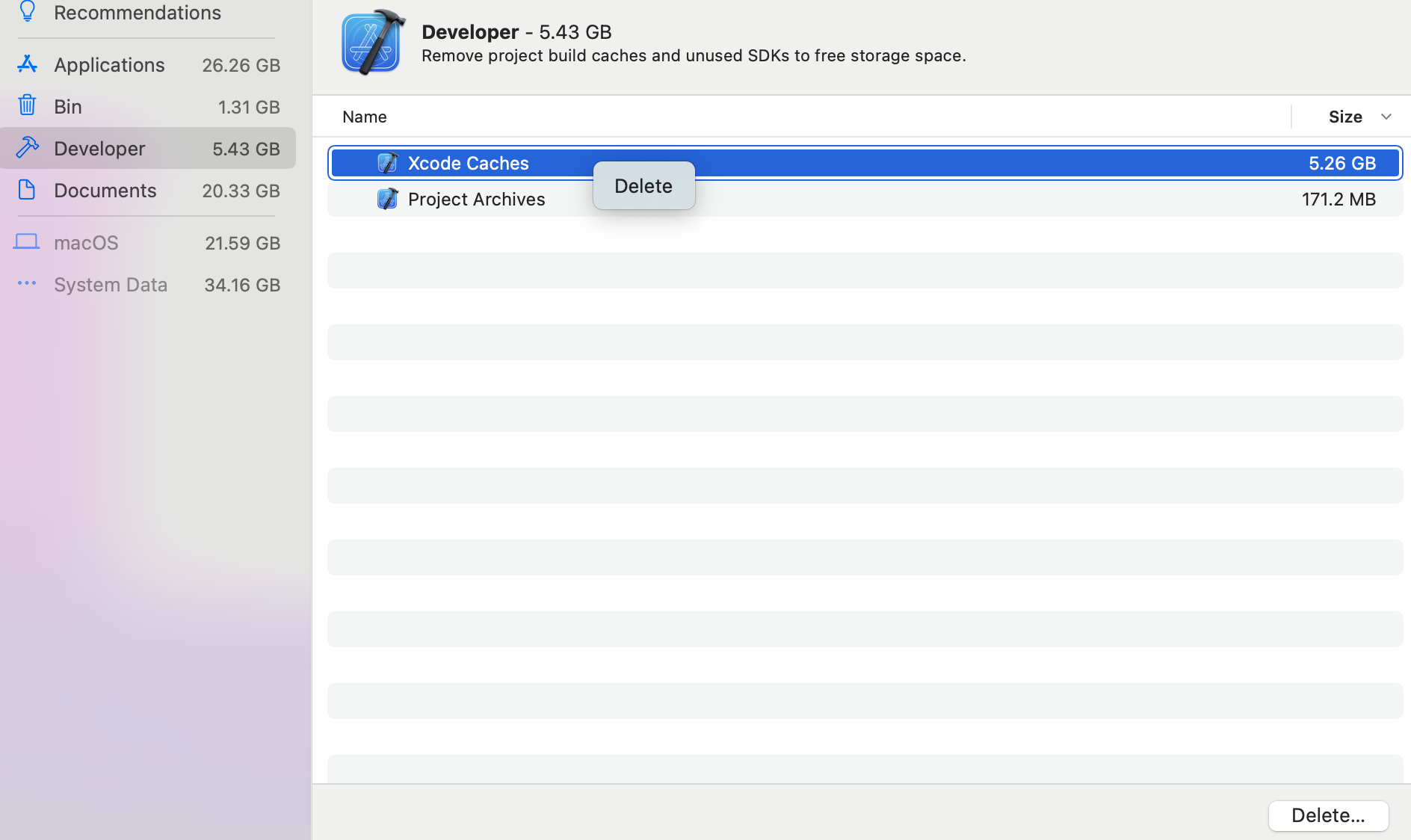The width and height of the screenshot is (1411, 840).
Task: Click the Developer hammer sidebar icon
Action: pyautogui.click(x=27, y=147)
